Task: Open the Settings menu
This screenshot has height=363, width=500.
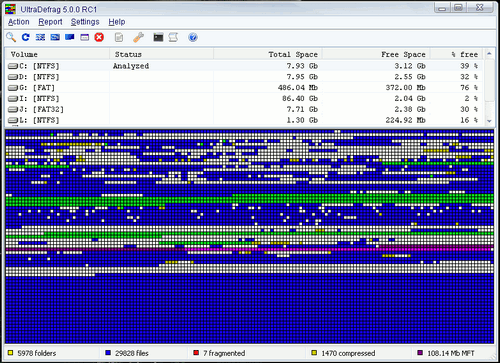Action: tap(85, 22)
